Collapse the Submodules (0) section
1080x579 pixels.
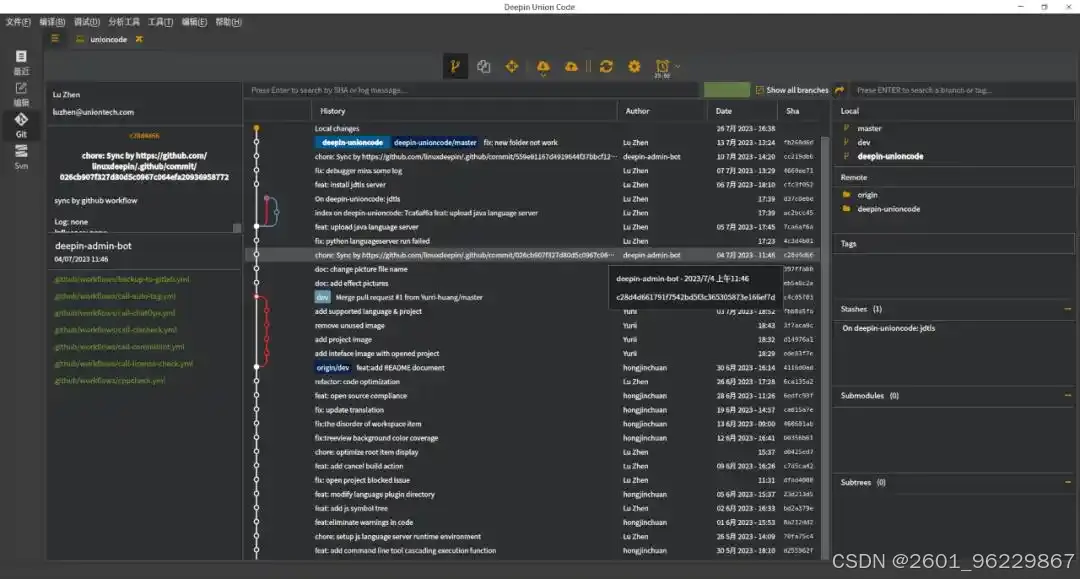pos(1068,396)
